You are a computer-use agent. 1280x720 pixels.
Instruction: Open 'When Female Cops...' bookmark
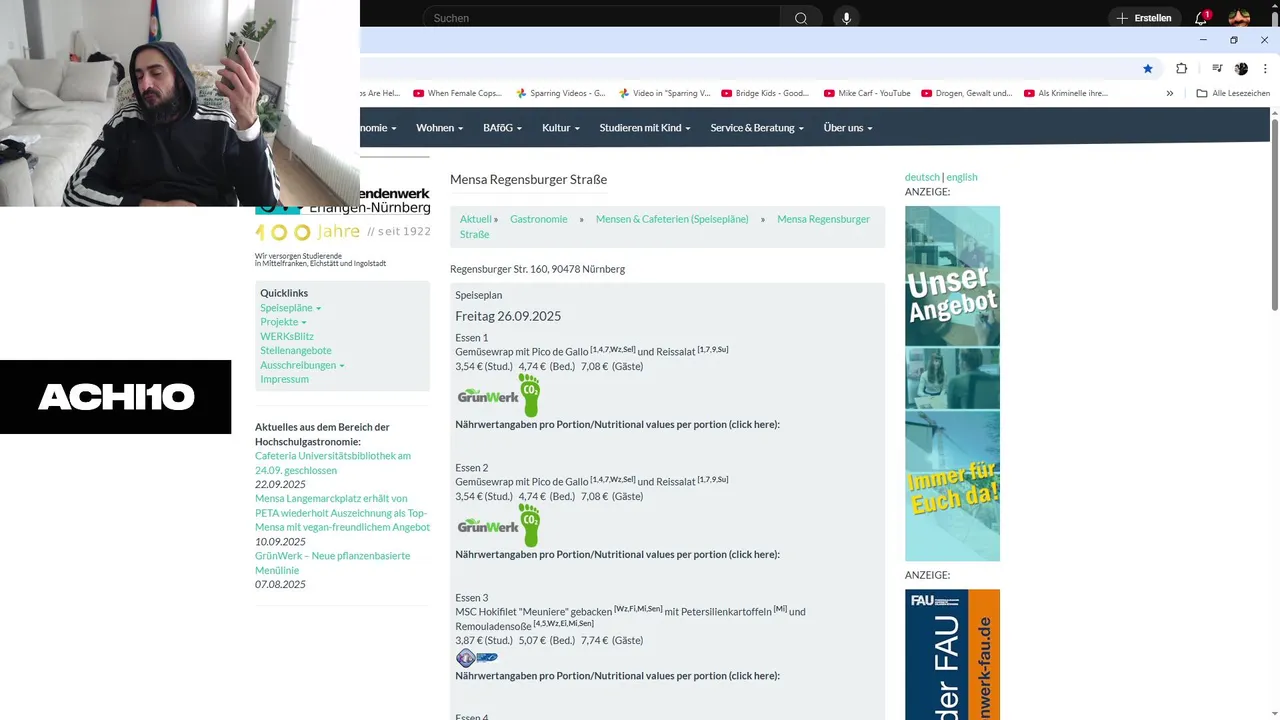point(457,93)
